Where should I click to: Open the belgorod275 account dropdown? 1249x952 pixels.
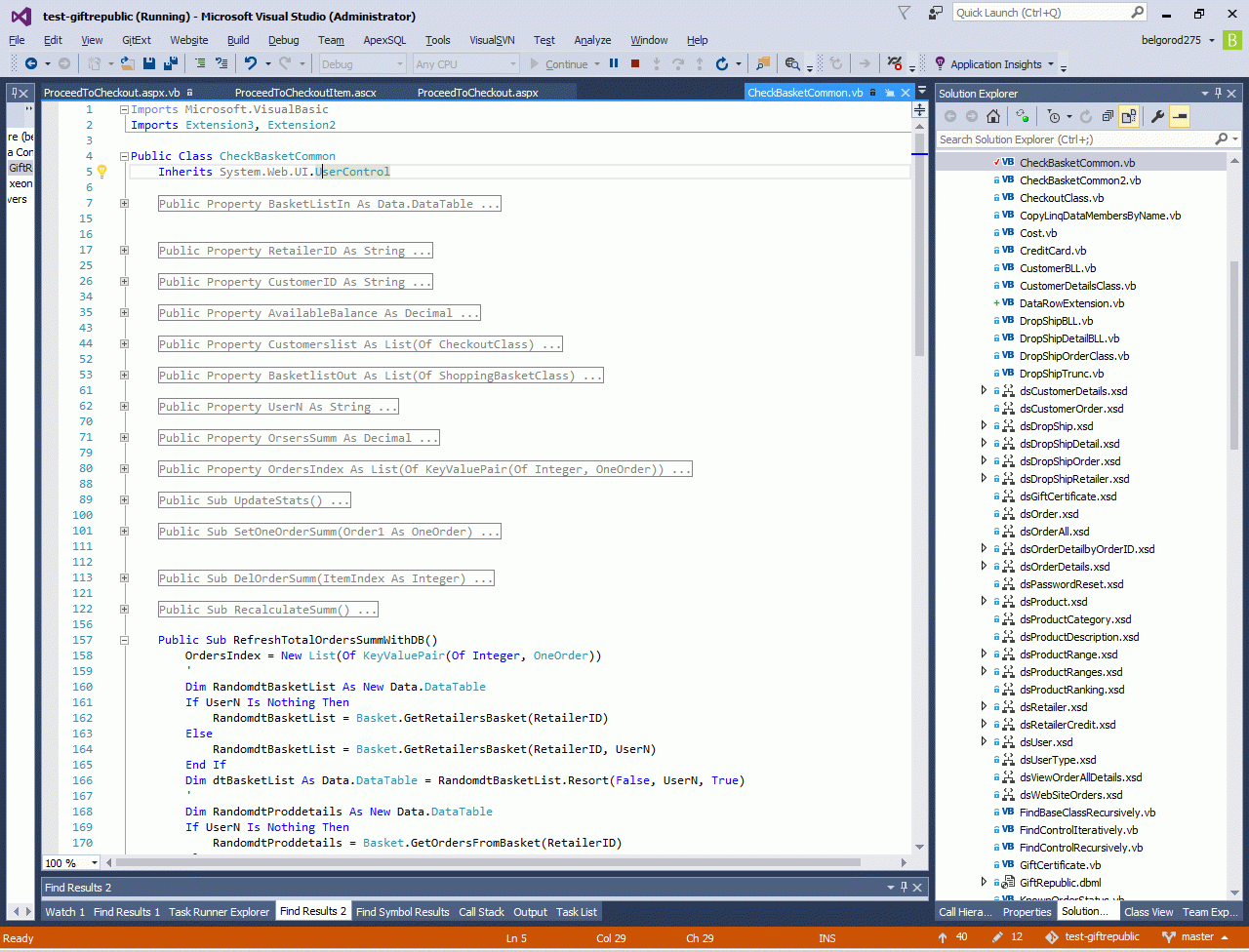(1211, 40)
